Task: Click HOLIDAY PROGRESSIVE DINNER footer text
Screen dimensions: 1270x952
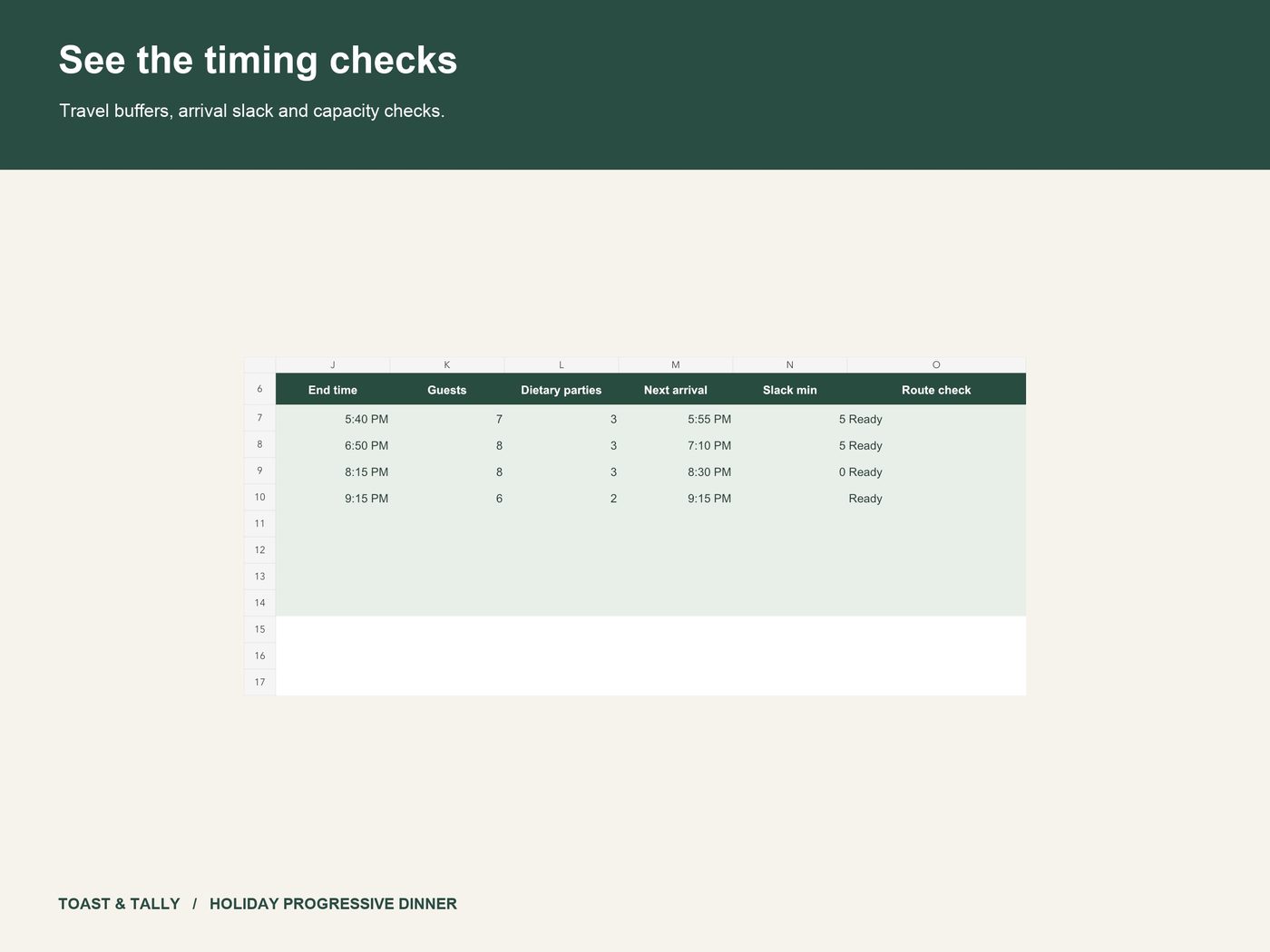Action: tap(333, 904)
